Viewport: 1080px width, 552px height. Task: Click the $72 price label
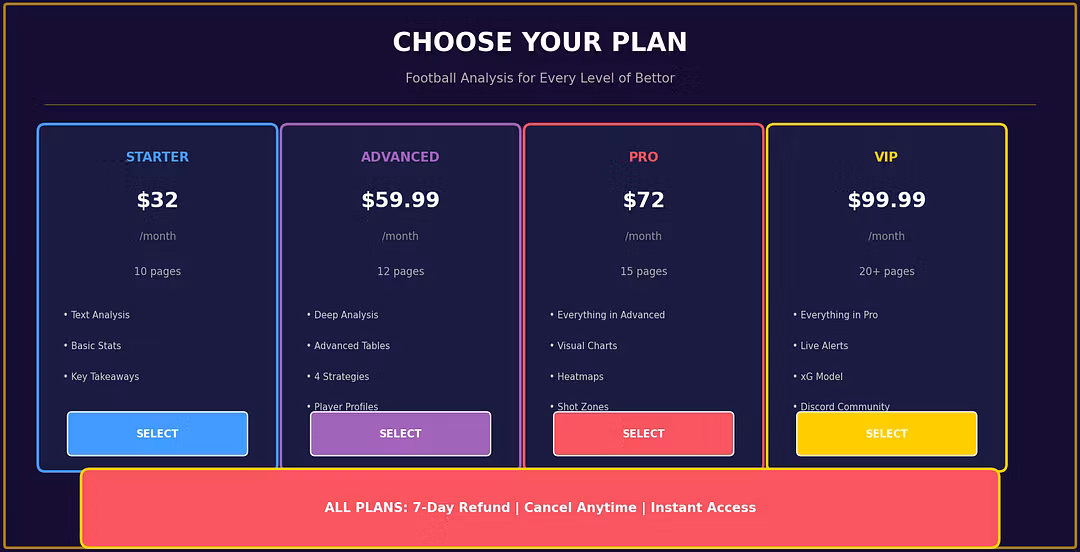[x=643, y=201]
